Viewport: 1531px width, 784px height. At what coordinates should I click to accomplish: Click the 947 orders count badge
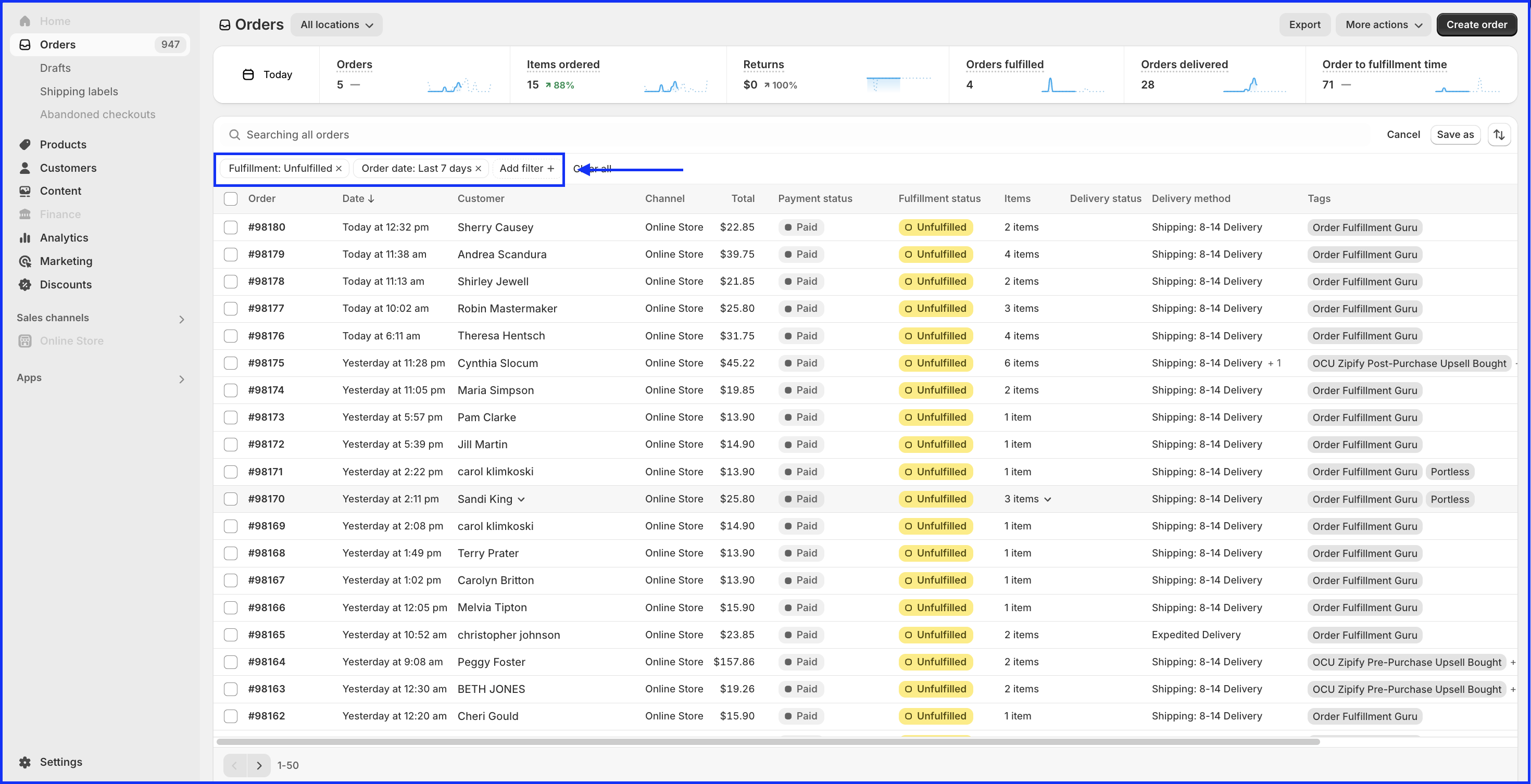tap(170, 45)
